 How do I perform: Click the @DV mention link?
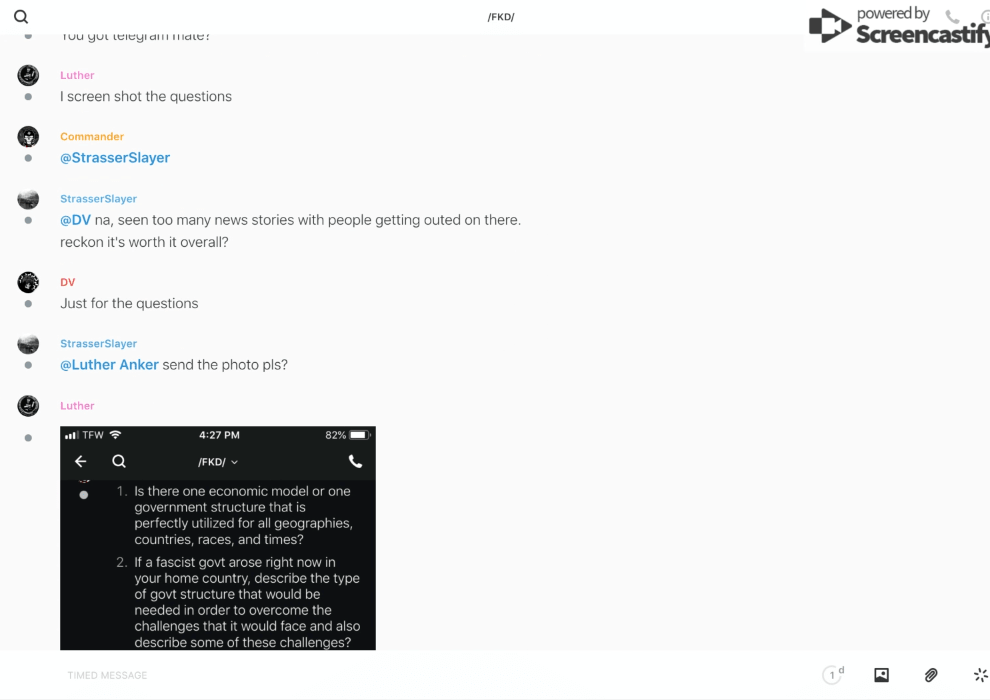click(x=75, y=220)
